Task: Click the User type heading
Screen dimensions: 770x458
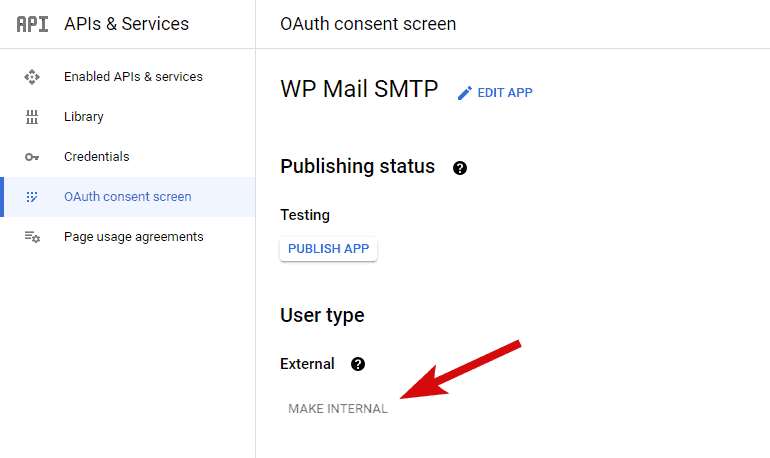Action: click(322, 316)
